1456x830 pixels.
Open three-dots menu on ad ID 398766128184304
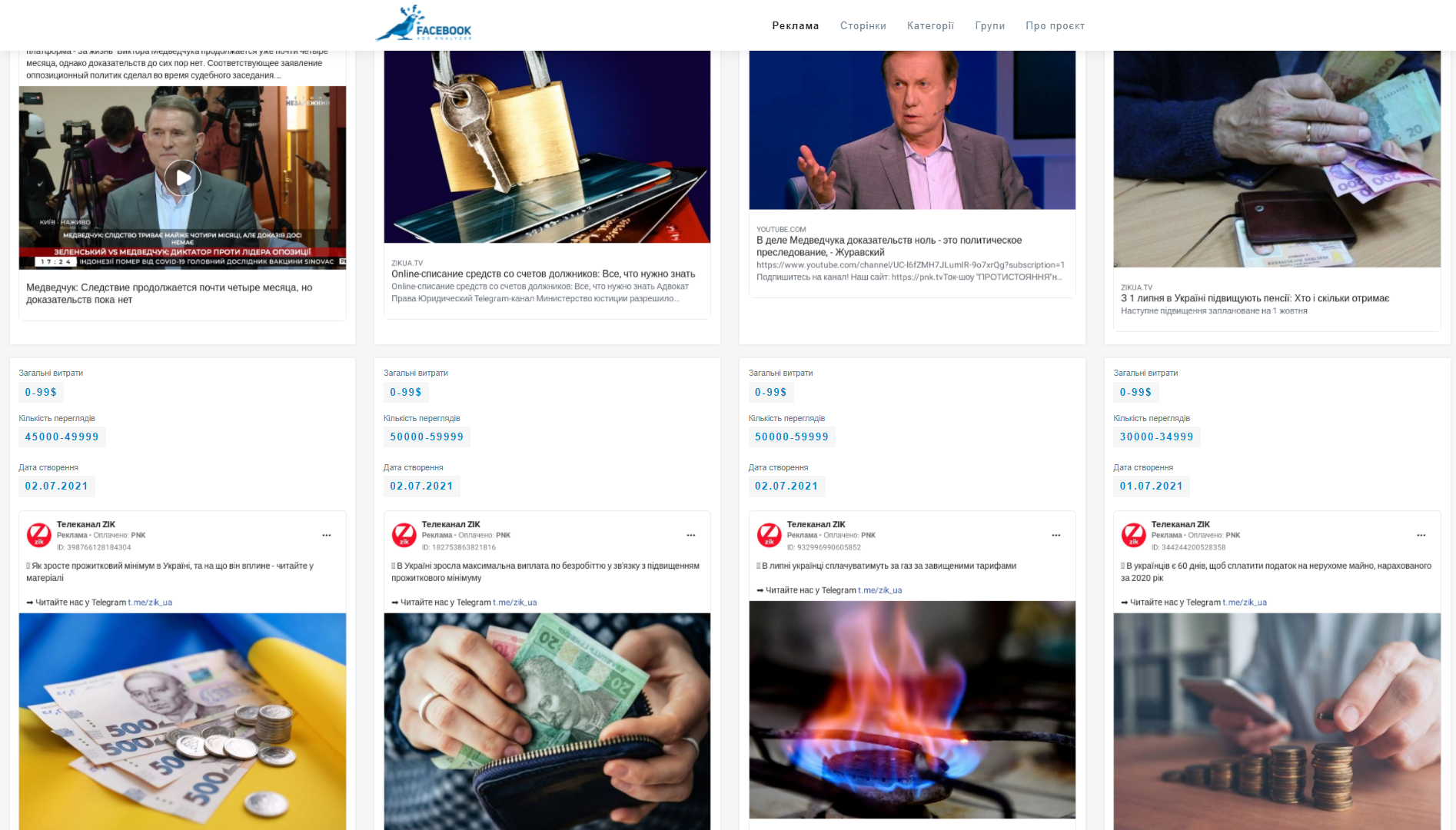coord(327,536)
